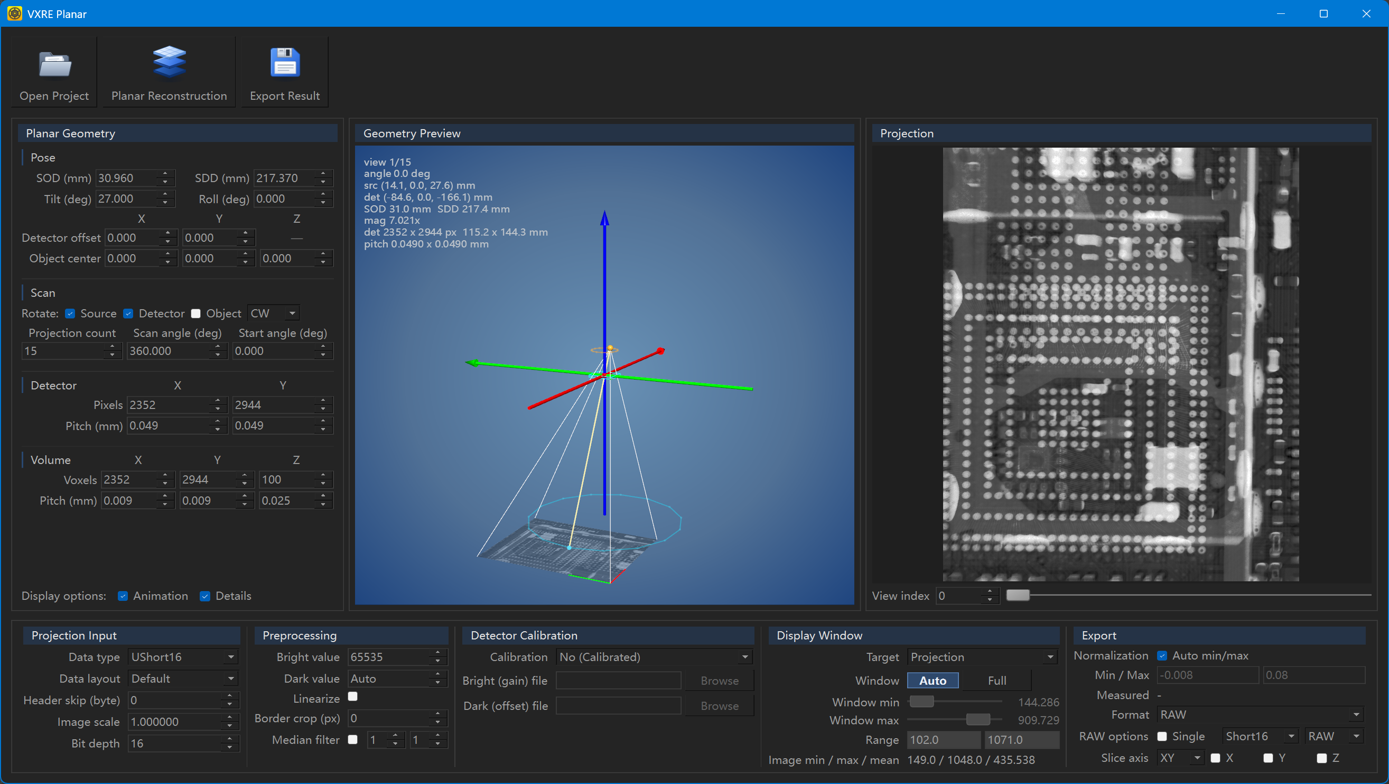Toggle Auto min/max normalization
This screenshot has height=784, width=1389.
click(1162, 656)
